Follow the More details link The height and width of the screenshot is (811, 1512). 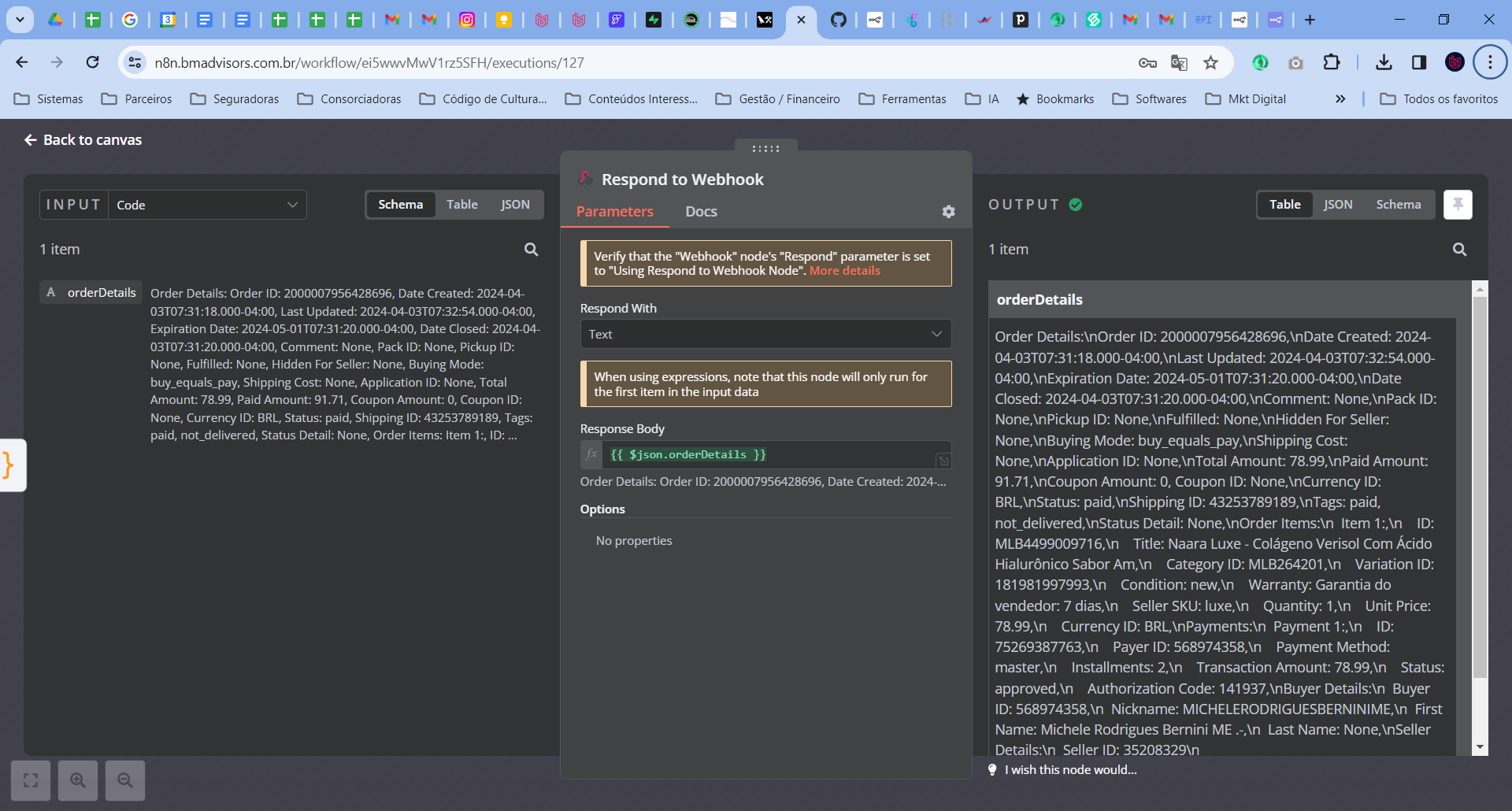click(844, 271)
